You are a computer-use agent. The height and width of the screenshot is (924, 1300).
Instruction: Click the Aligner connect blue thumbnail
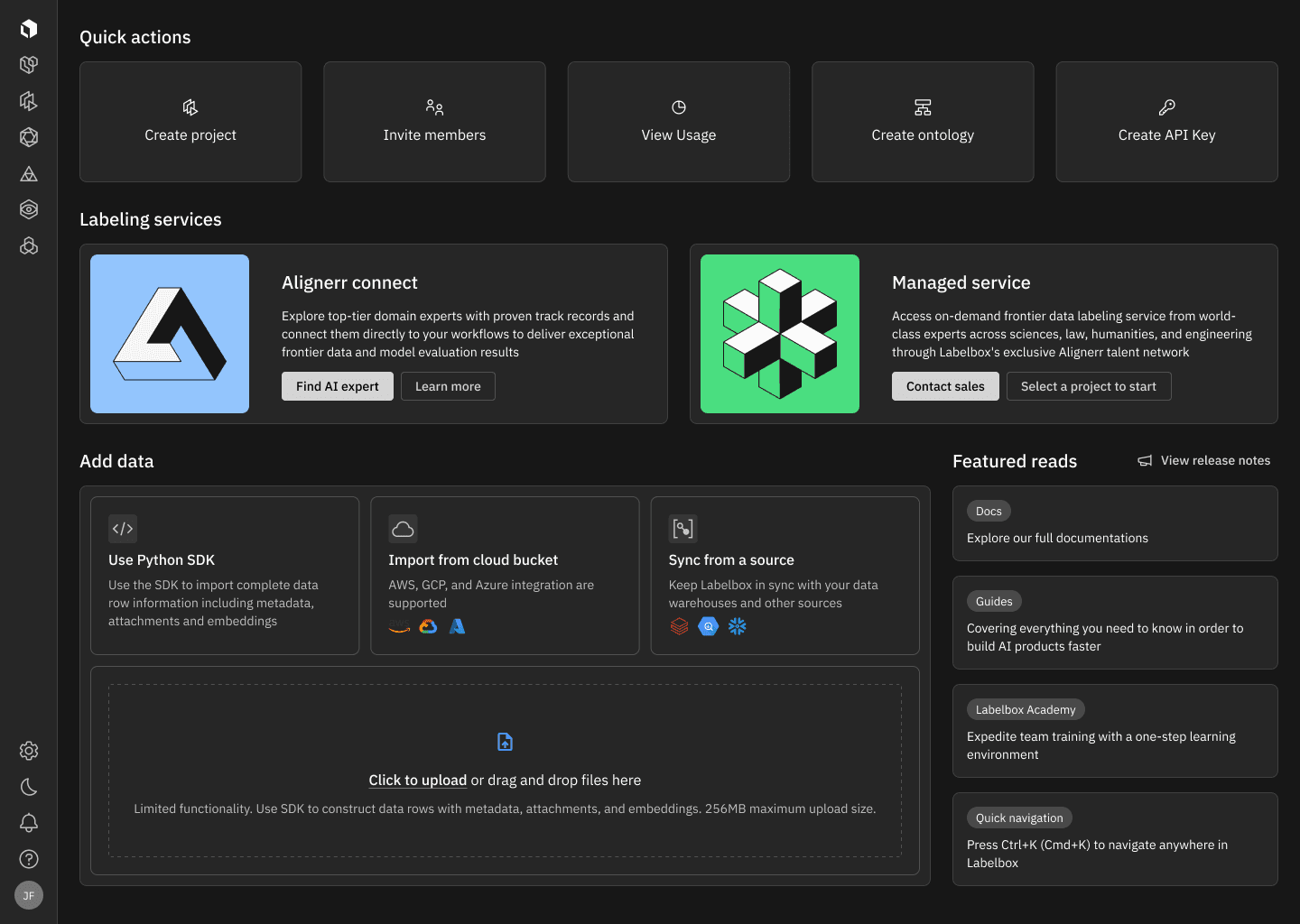170,334
